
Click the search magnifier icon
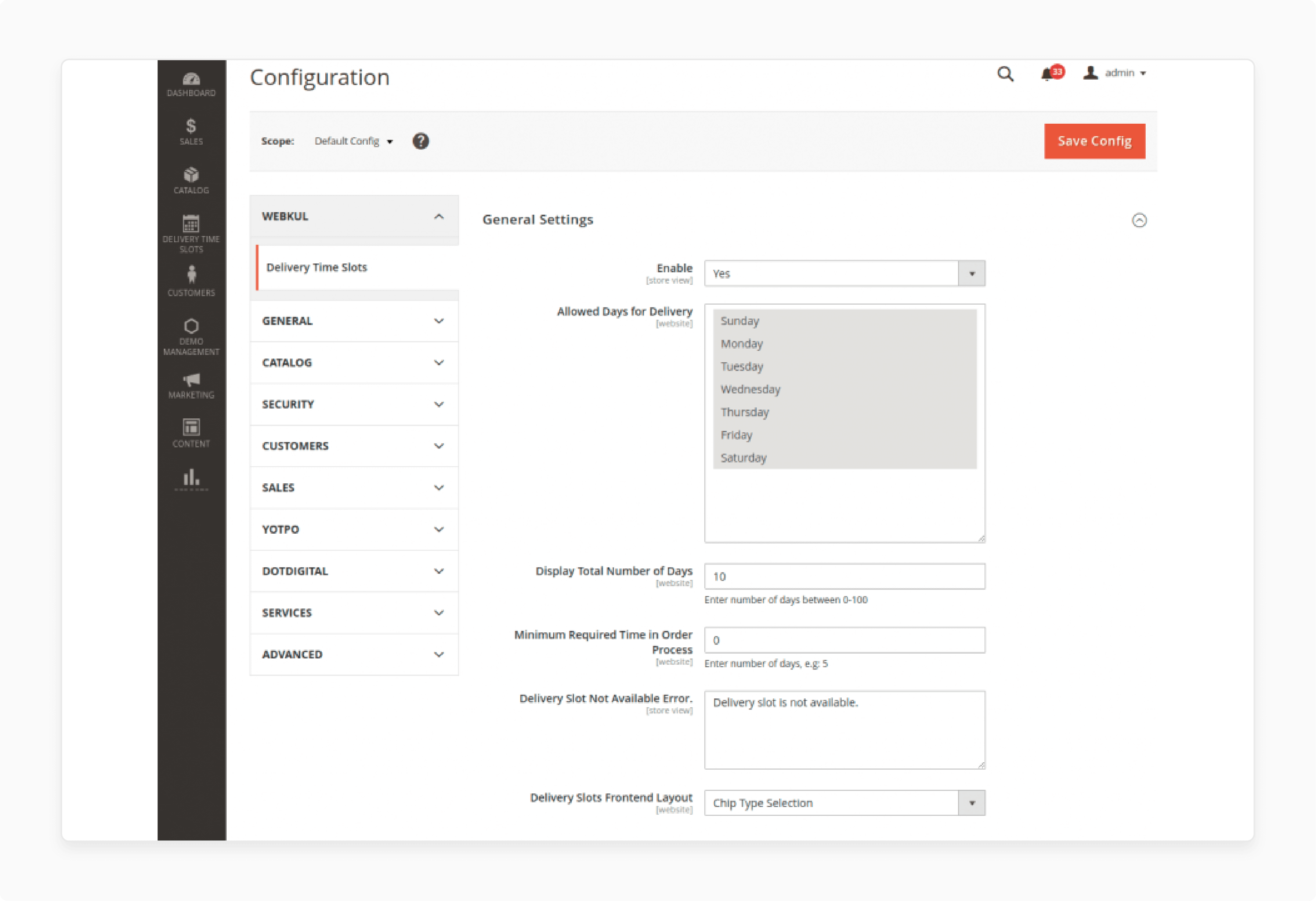[x=1005, y=73]
